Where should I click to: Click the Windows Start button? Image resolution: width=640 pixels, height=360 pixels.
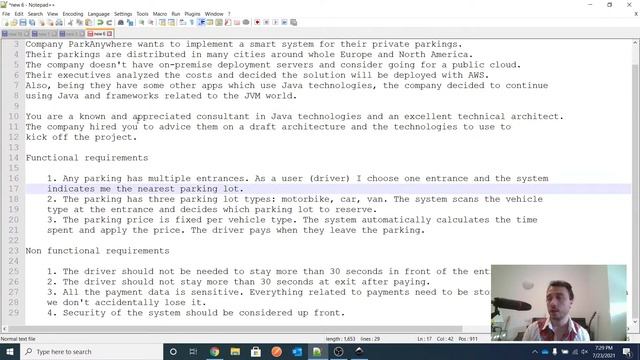click(x=10, y=351)
